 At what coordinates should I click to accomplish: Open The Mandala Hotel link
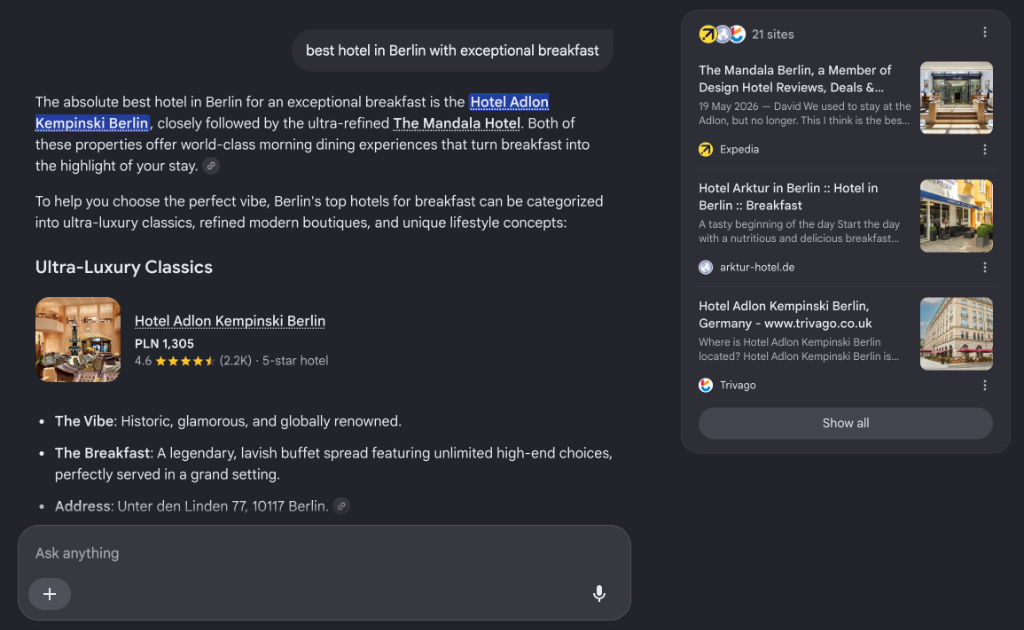456,123
